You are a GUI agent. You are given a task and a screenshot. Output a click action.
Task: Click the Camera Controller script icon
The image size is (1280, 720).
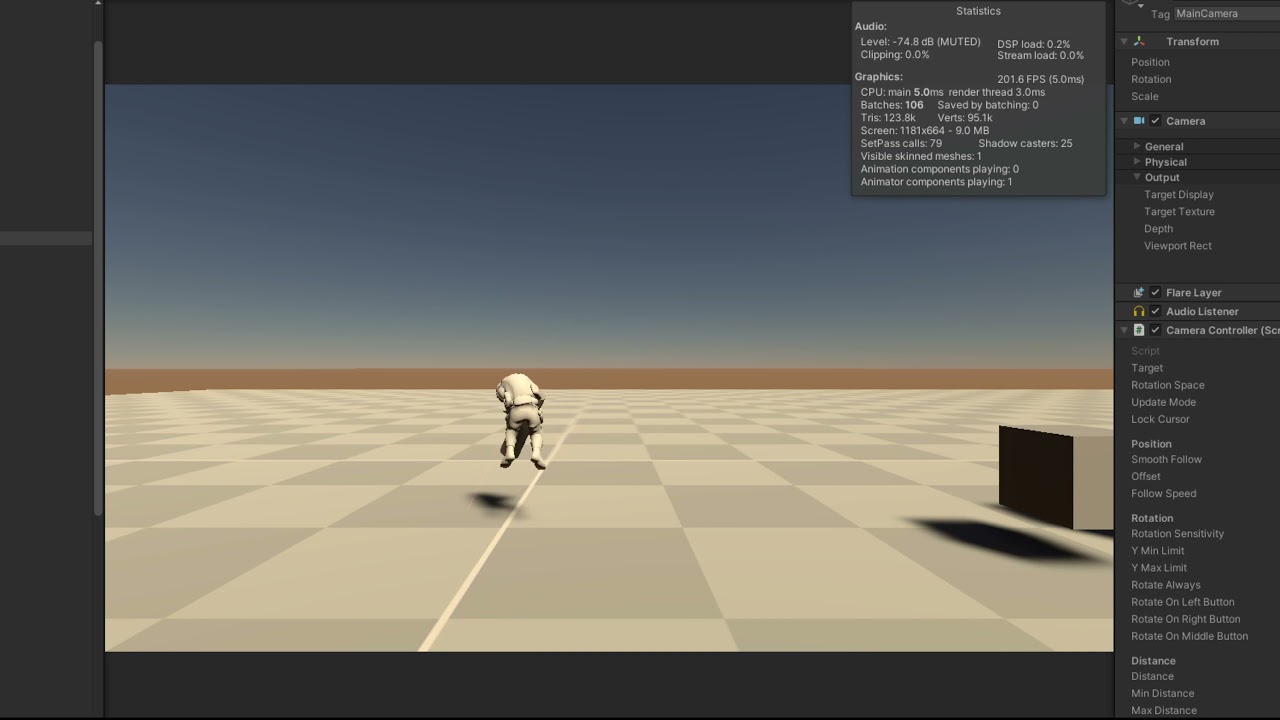[1139, 331]
